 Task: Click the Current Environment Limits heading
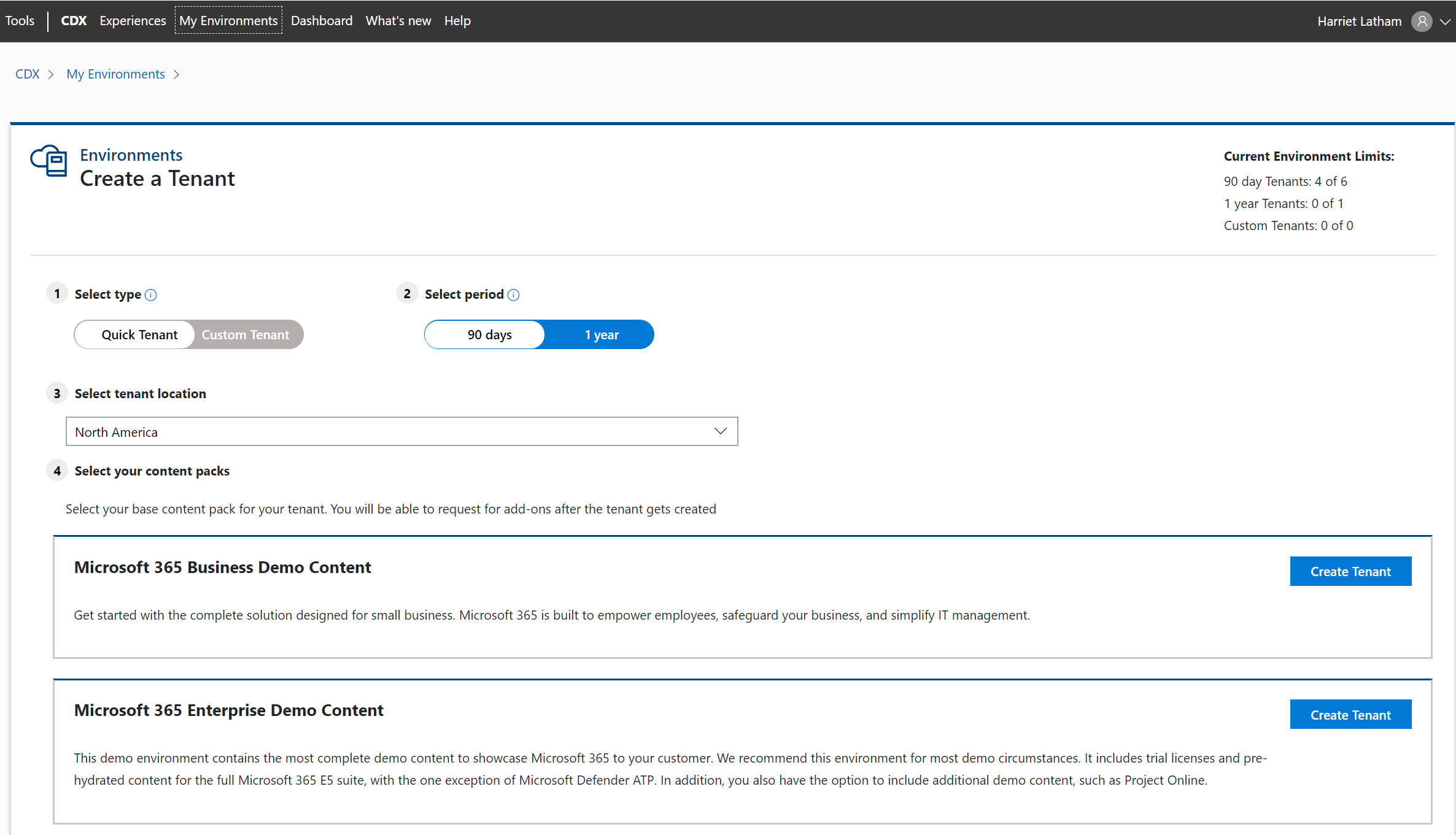[x=1309, y=156]
